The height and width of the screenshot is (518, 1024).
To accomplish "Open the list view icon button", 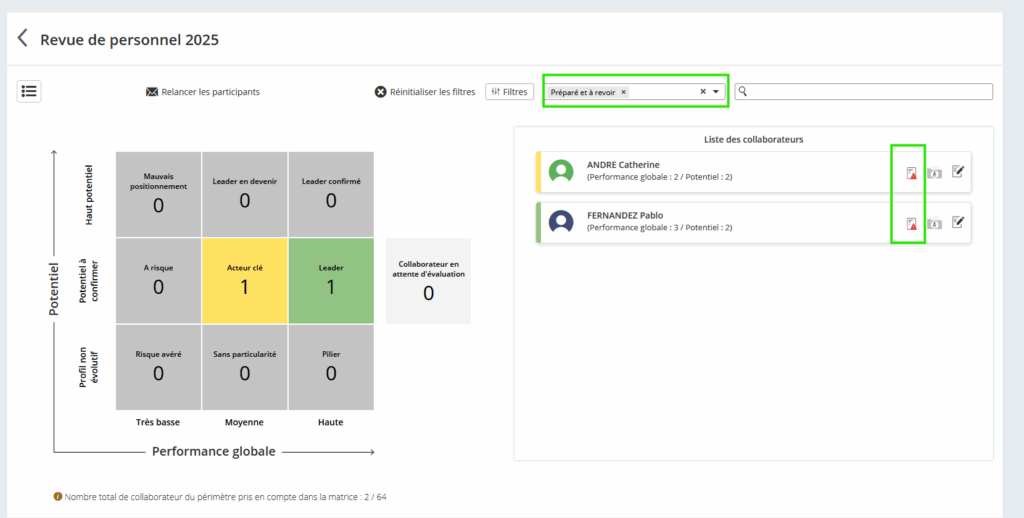I will pyautogui.click(x=29, y=91).
